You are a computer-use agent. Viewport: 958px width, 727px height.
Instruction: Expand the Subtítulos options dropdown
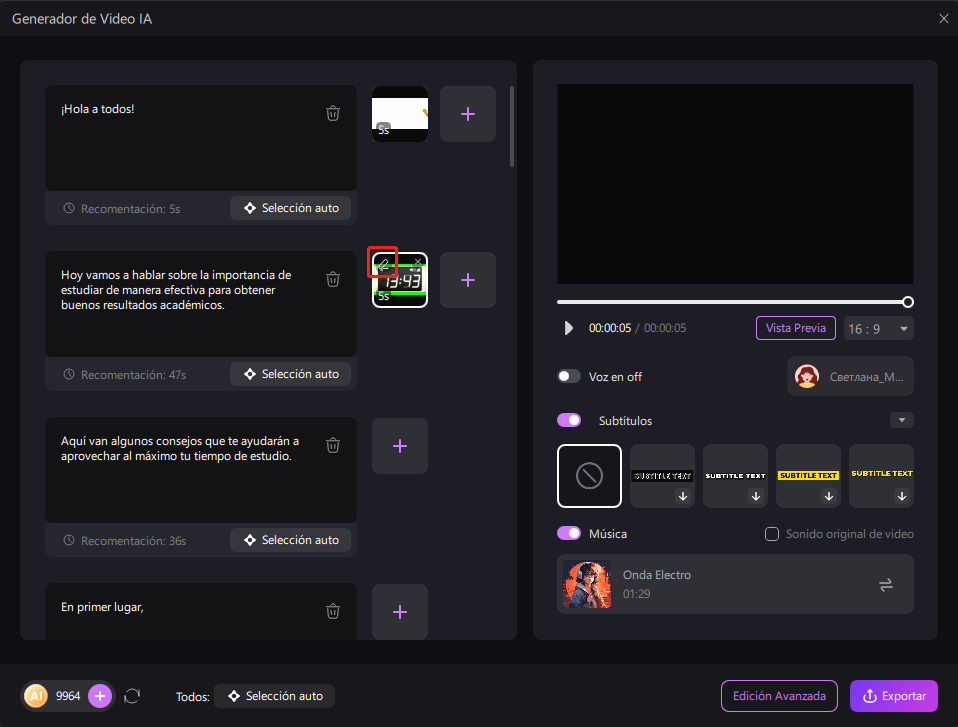[x=902, y=420]
